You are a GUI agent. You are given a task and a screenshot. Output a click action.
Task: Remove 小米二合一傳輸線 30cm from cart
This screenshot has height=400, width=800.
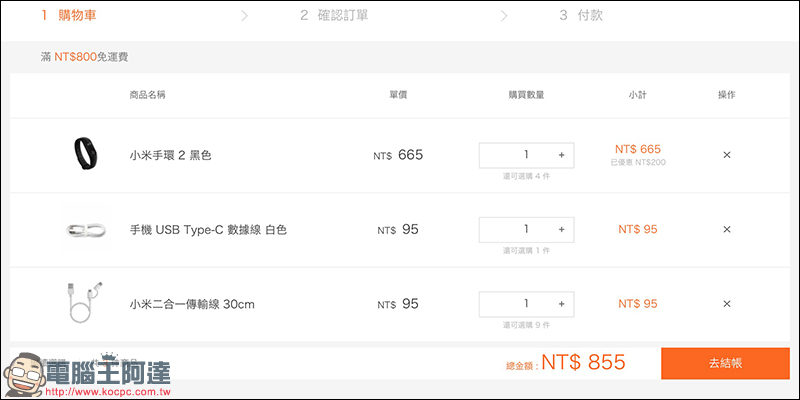point(727,304)
